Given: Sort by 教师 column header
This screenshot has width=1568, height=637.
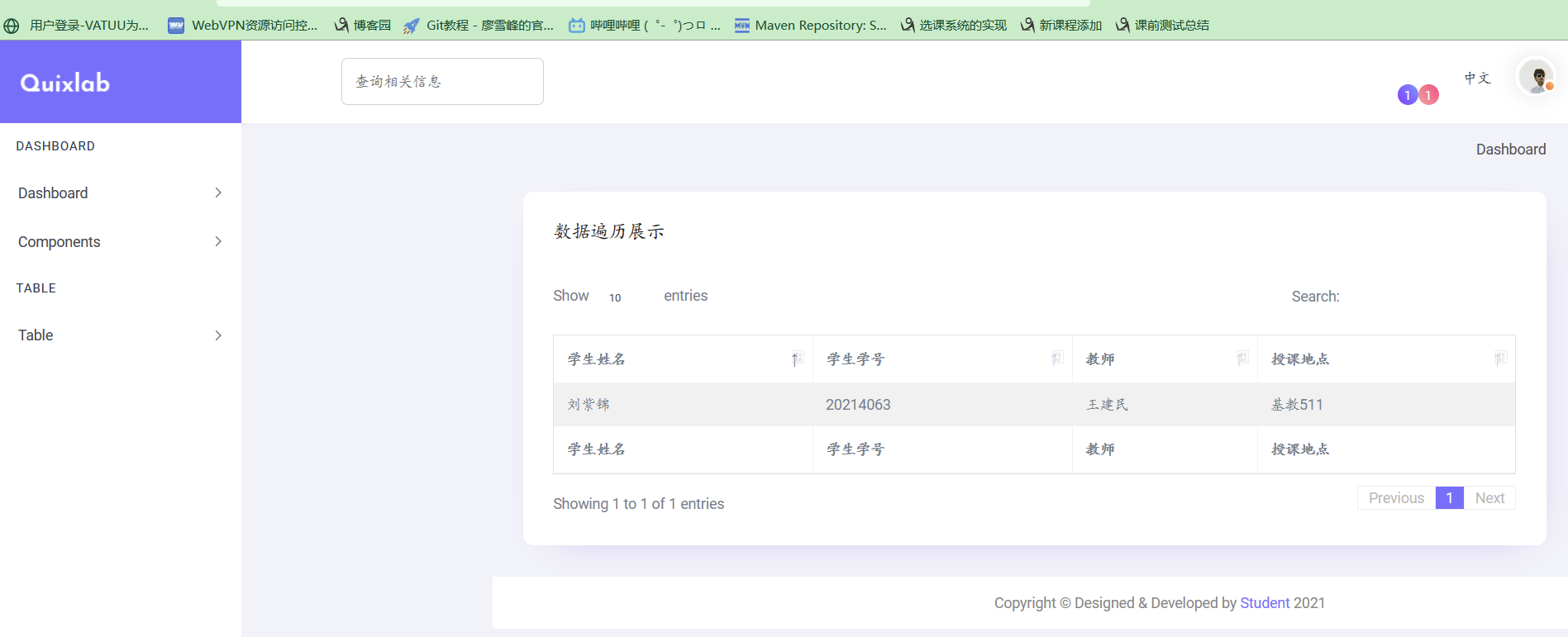Looking at the screenshot, I should coord(1165,359).
